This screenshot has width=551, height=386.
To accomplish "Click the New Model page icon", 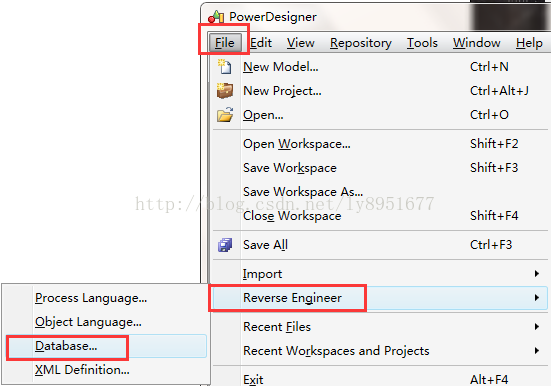I will 225,66.
